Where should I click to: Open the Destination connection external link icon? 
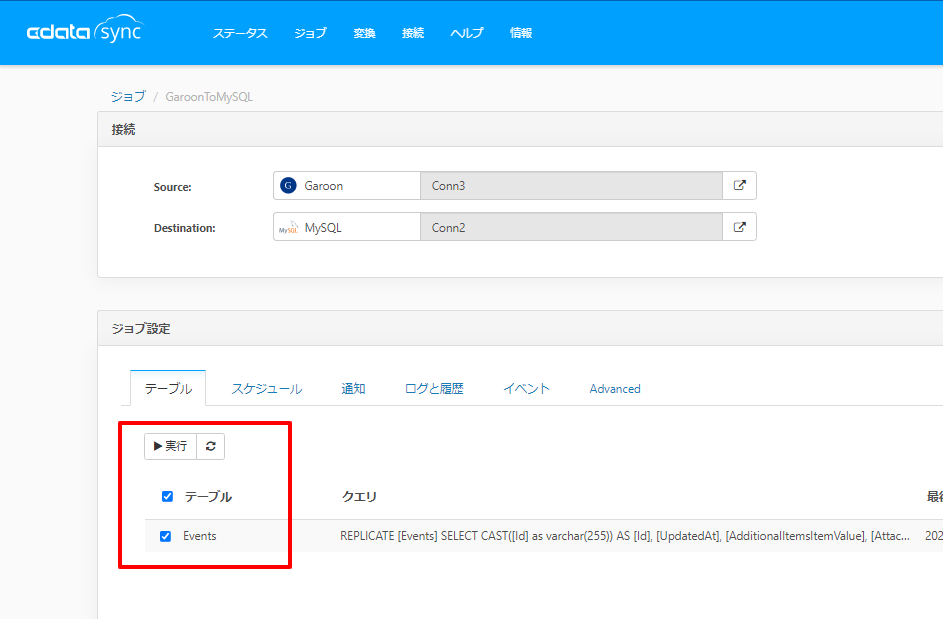[x=740, y=227]
